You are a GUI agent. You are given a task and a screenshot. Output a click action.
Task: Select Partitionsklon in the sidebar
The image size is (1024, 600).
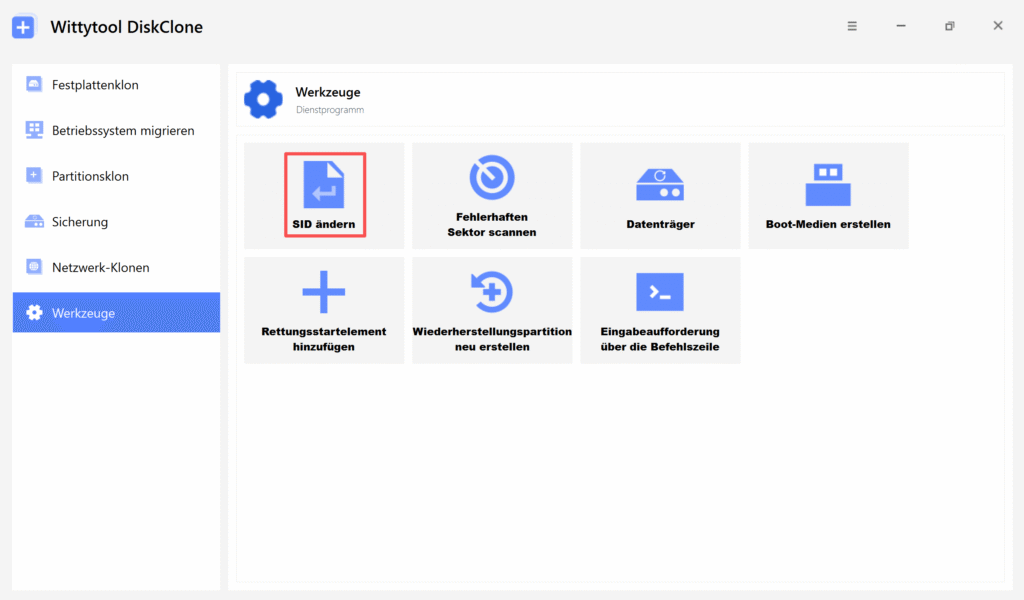pyautogui.click(x=116, y=176)
